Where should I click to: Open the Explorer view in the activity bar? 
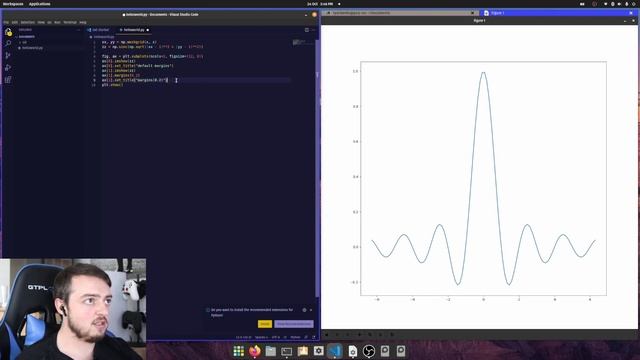point(8,32)
